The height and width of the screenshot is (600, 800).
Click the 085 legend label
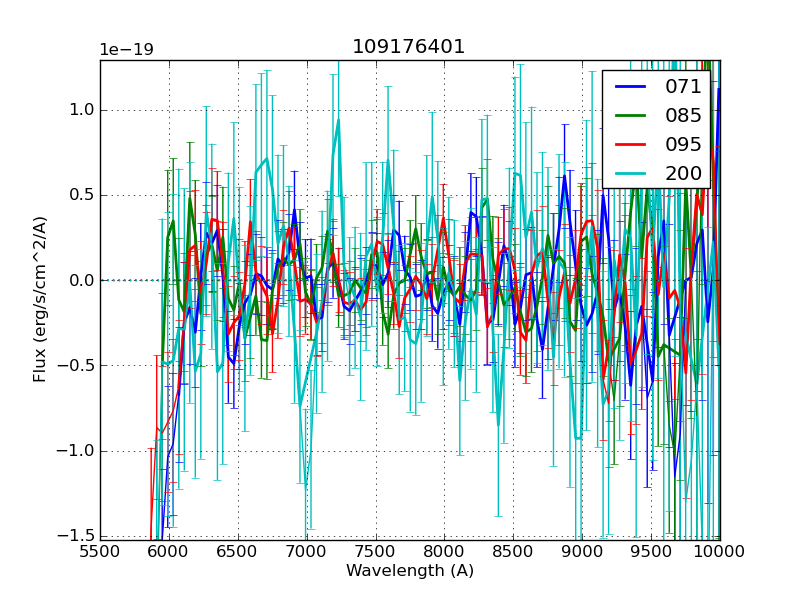pos(683,116)
